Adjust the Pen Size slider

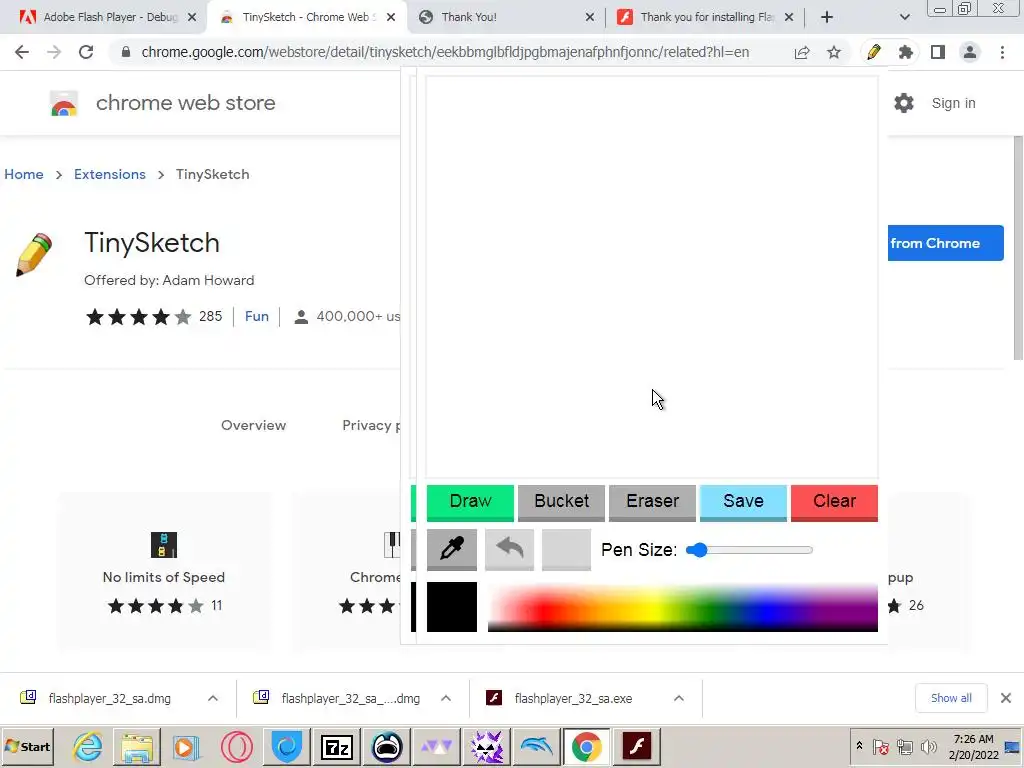(749, 550)
